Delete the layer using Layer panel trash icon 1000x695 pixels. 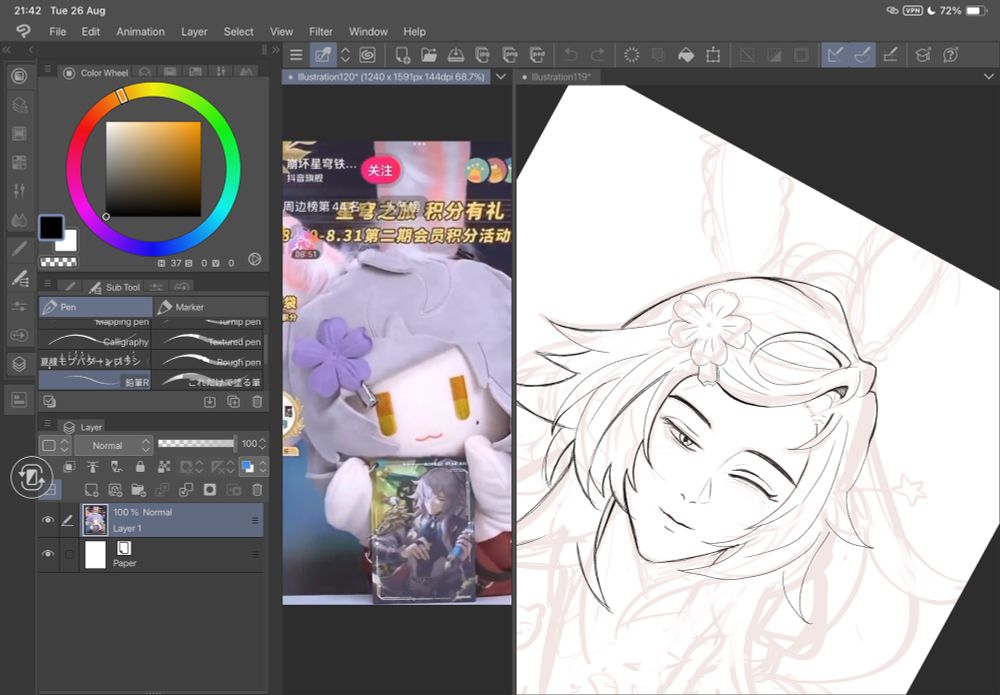coord(257,490)
